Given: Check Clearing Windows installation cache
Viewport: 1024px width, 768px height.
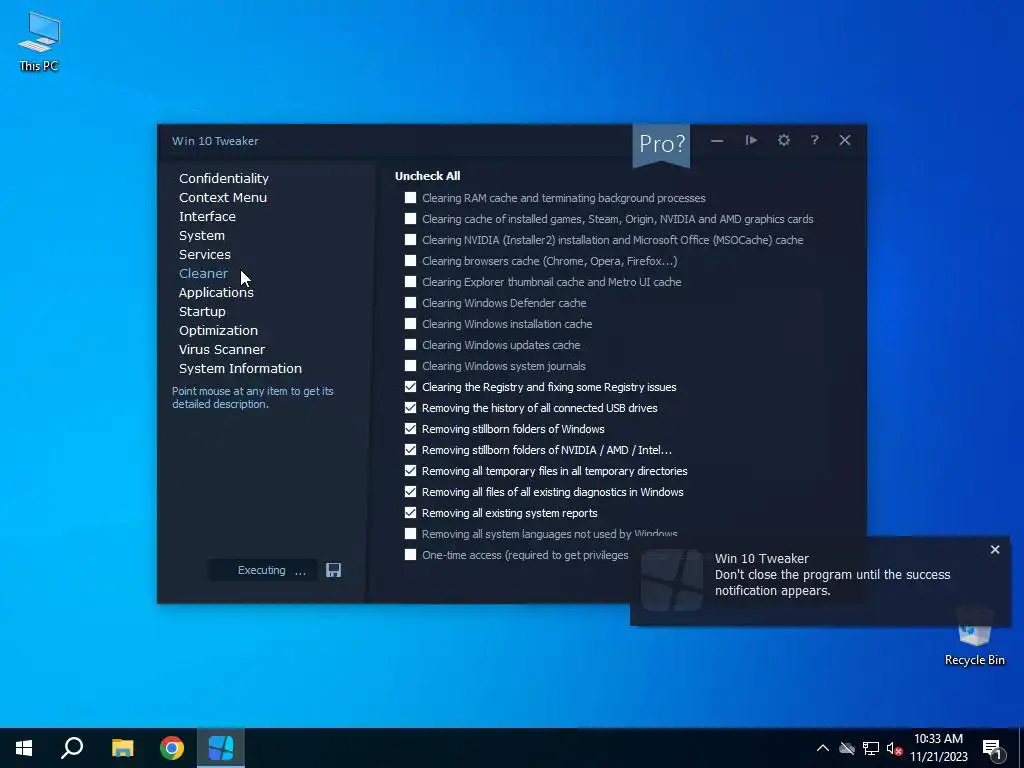Looking at the screenshot, I should point(410,324).
